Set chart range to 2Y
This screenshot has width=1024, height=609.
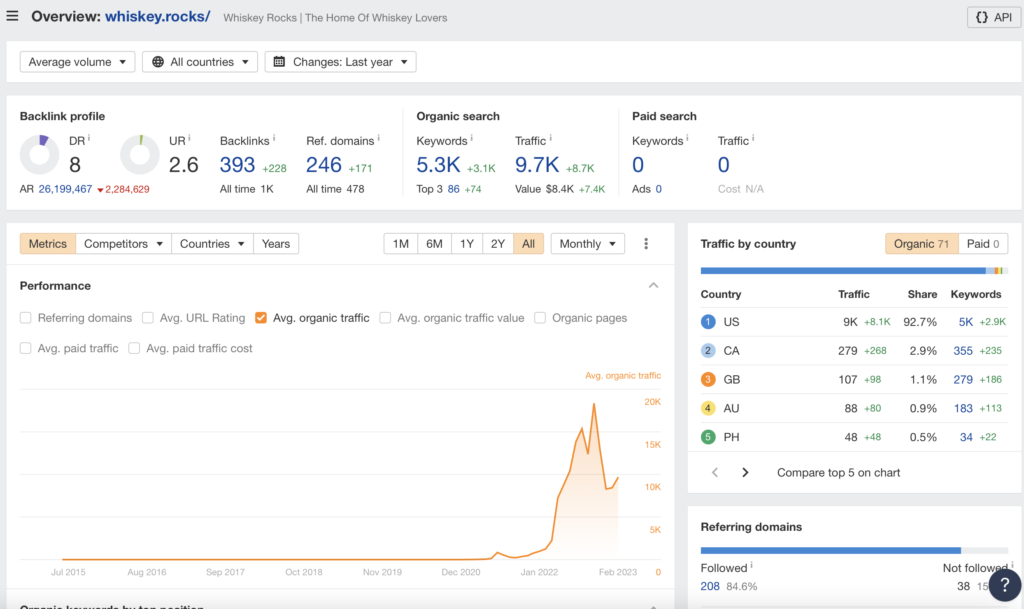point(498,243)
